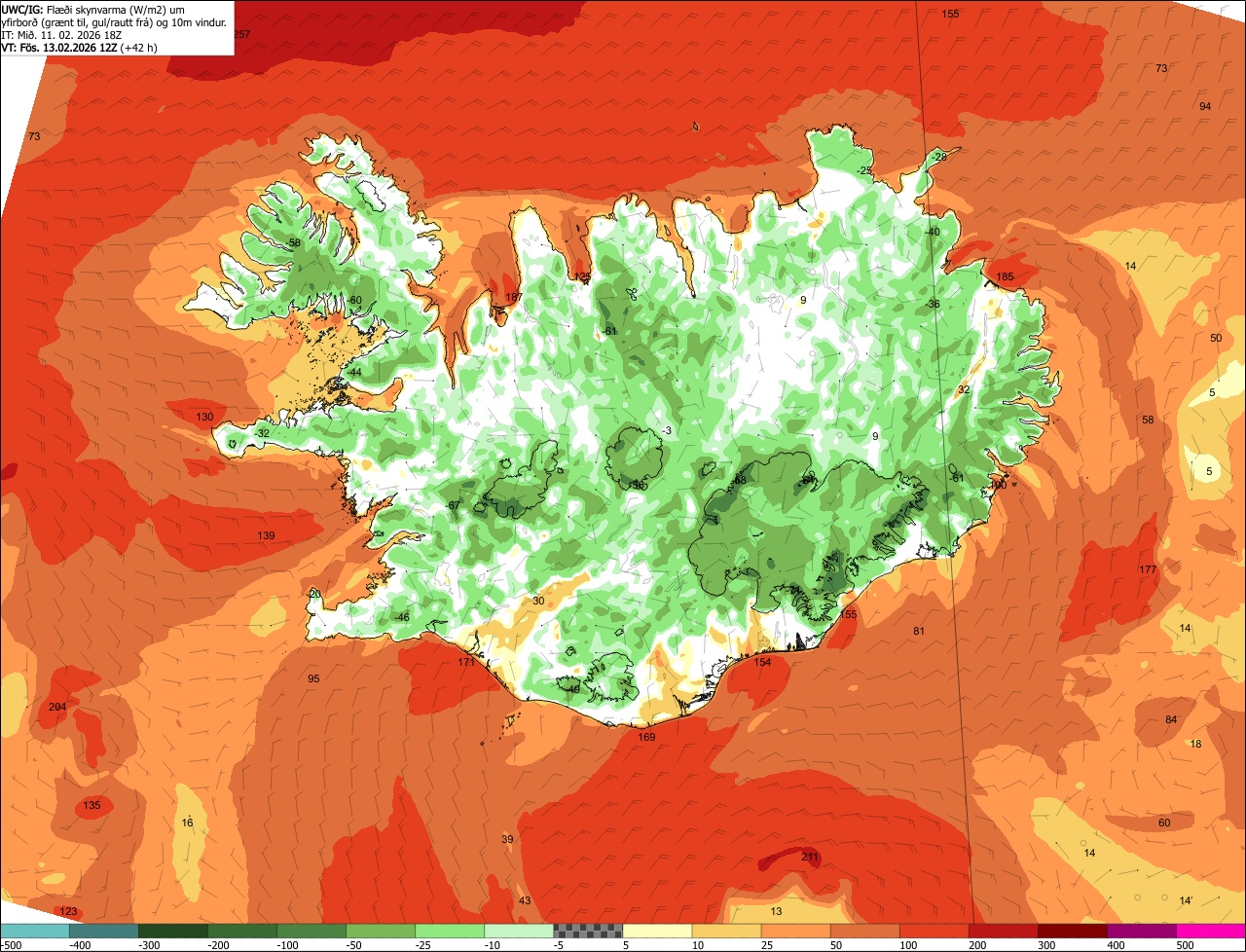Click the value '50' in the eastern ocean

(x=1216, y=338)
